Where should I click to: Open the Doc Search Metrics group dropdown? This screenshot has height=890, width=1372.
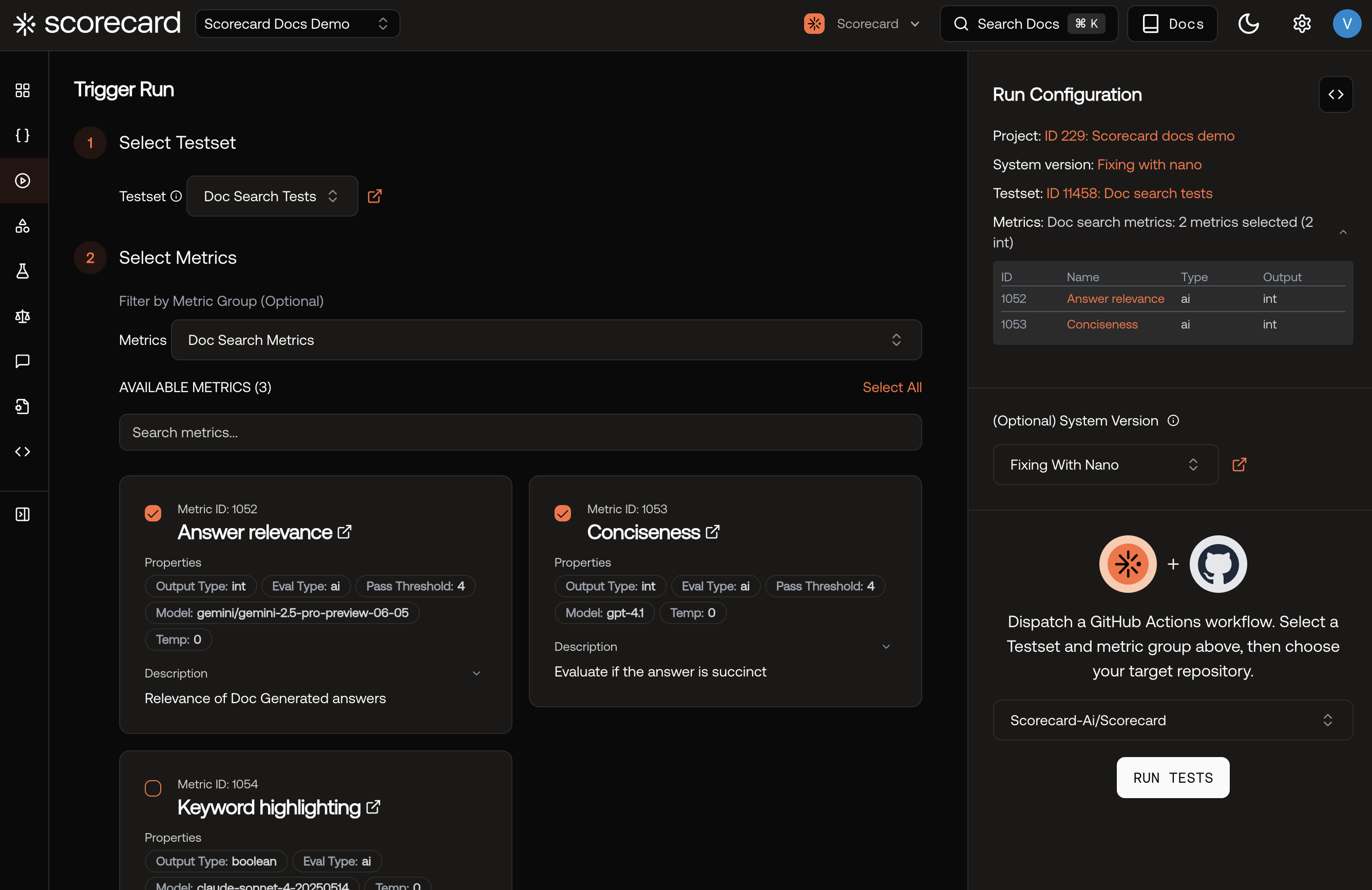point(546,340)
